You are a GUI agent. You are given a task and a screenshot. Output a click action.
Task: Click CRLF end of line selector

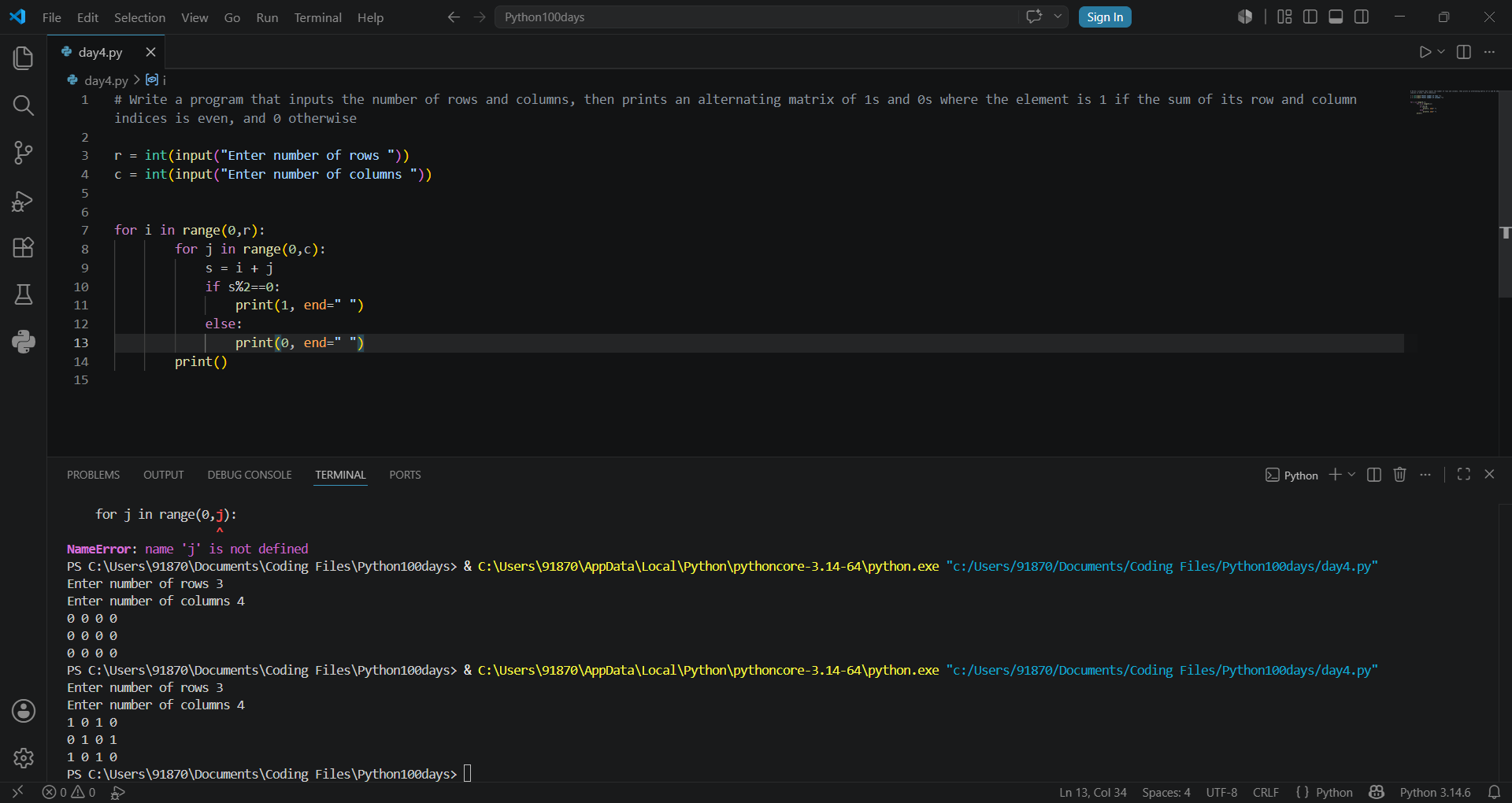(1266, 792)
